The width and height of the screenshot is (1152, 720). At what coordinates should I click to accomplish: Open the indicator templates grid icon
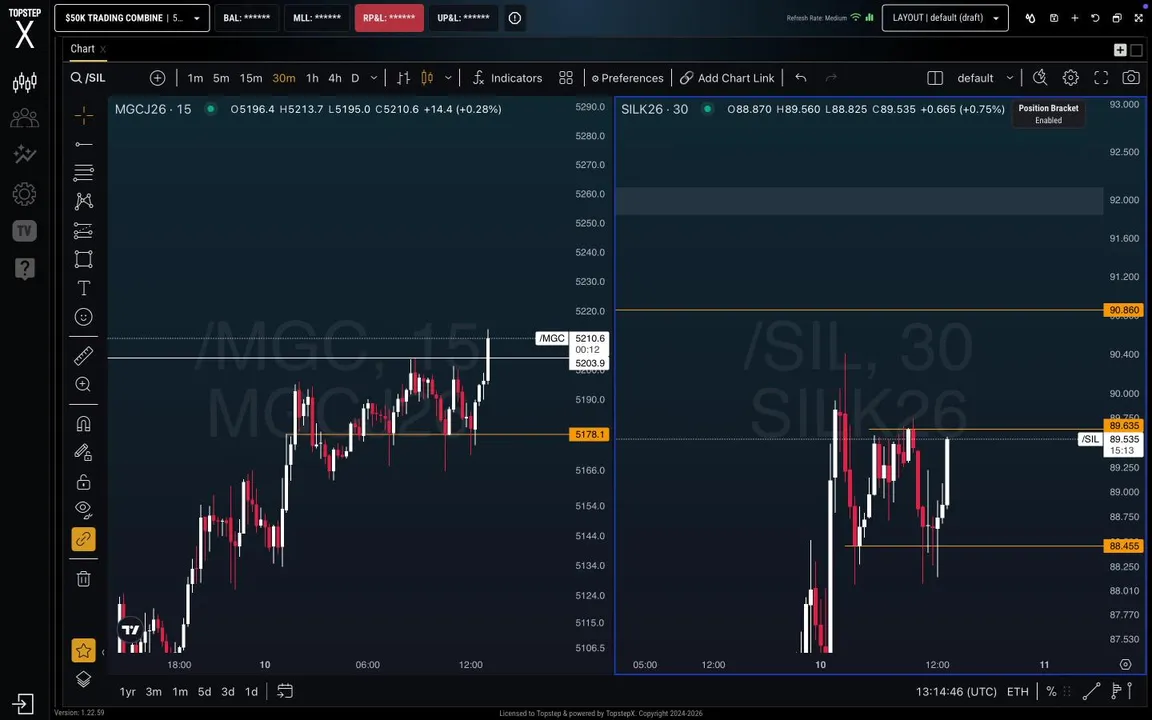(x=566, y=78)
